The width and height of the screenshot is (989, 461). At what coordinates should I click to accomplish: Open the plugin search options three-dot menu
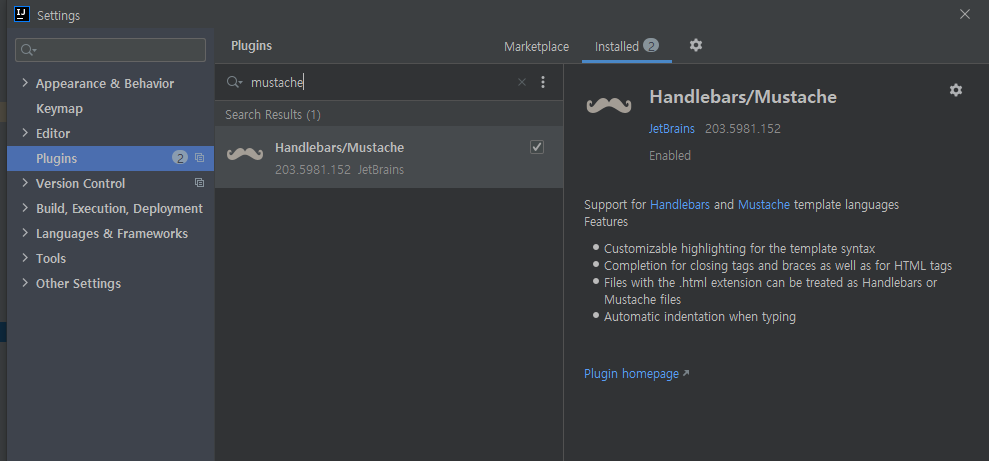tap(543, 82)
